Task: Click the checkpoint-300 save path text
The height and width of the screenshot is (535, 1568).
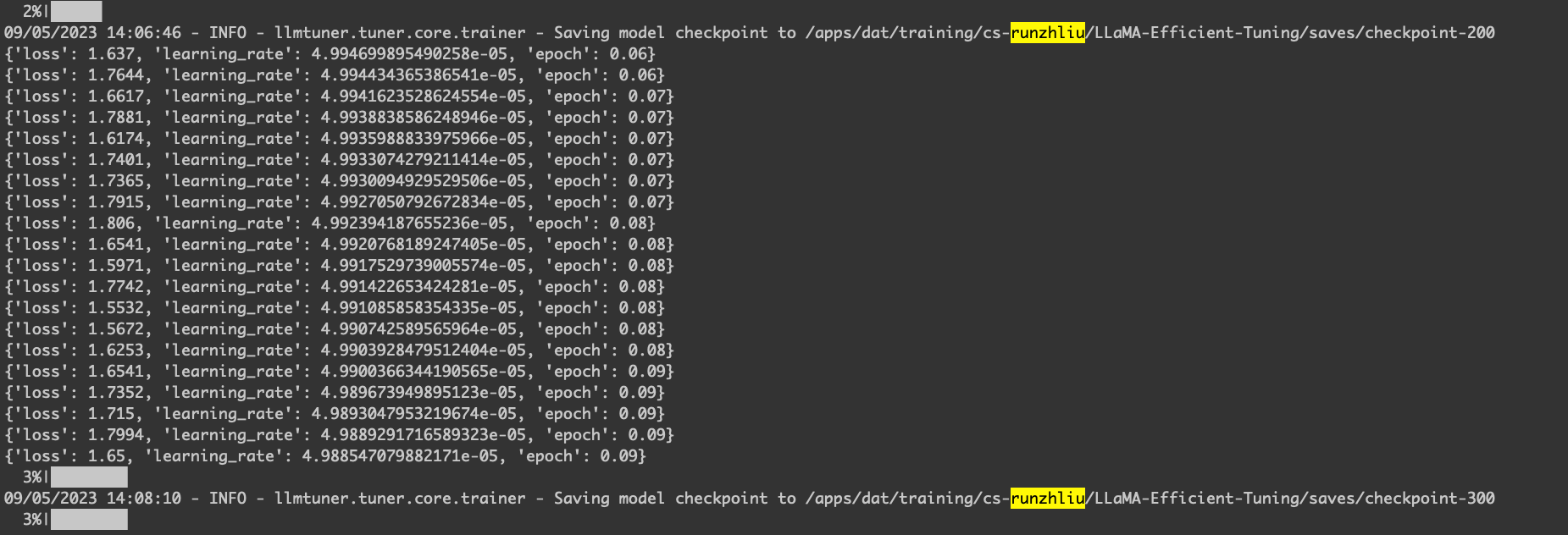Action: tap(1150, 498)
